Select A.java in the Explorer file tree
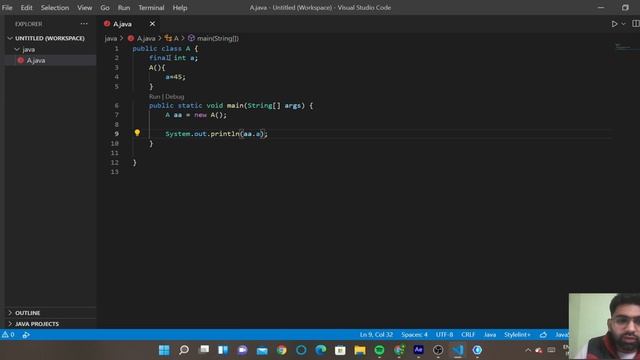 click(x=36, y=60)
